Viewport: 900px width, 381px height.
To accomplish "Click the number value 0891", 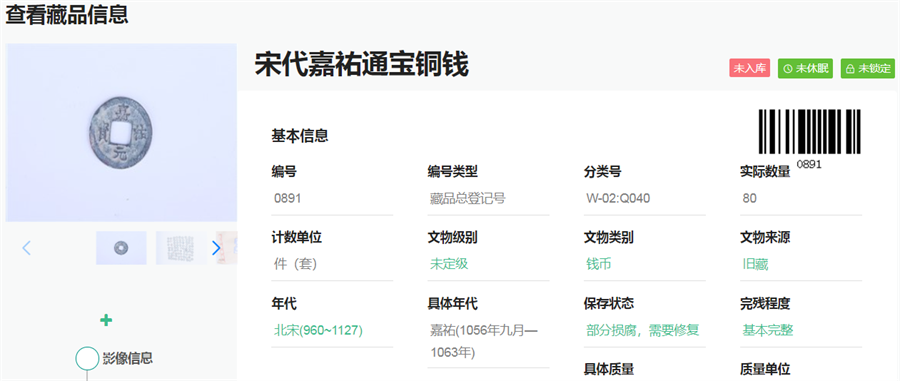I will pos(288,199).
